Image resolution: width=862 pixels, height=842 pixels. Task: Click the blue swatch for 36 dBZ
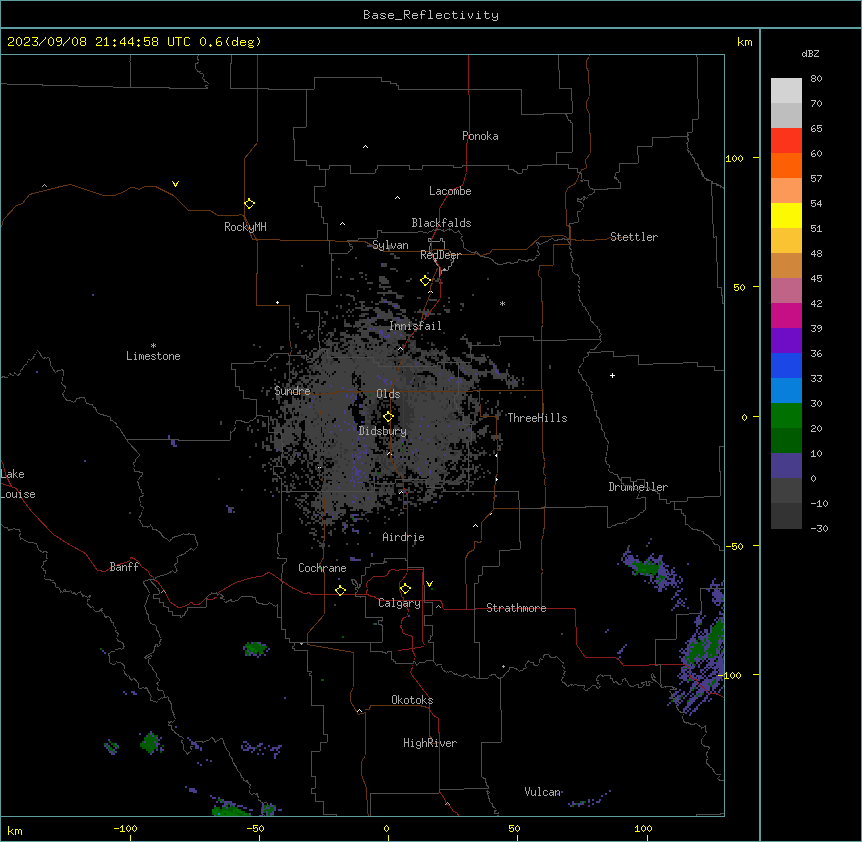coord(786,365)
